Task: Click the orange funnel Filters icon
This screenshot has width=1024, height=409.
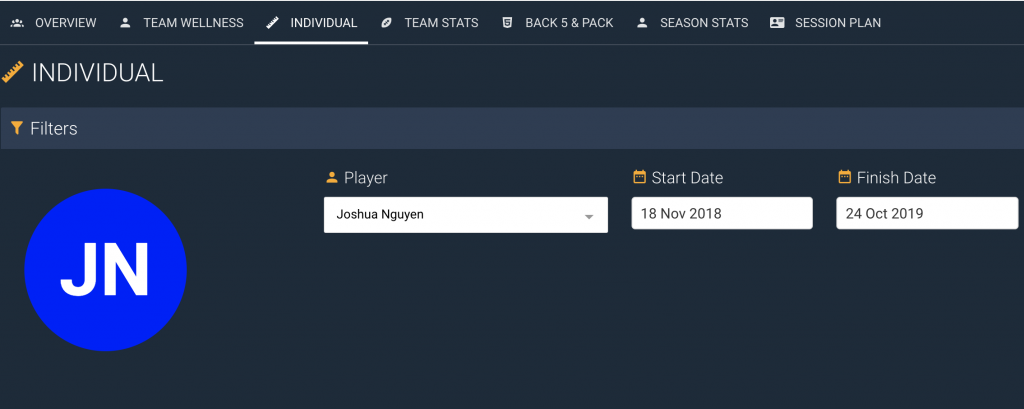Action: click(x=17, y=127)
